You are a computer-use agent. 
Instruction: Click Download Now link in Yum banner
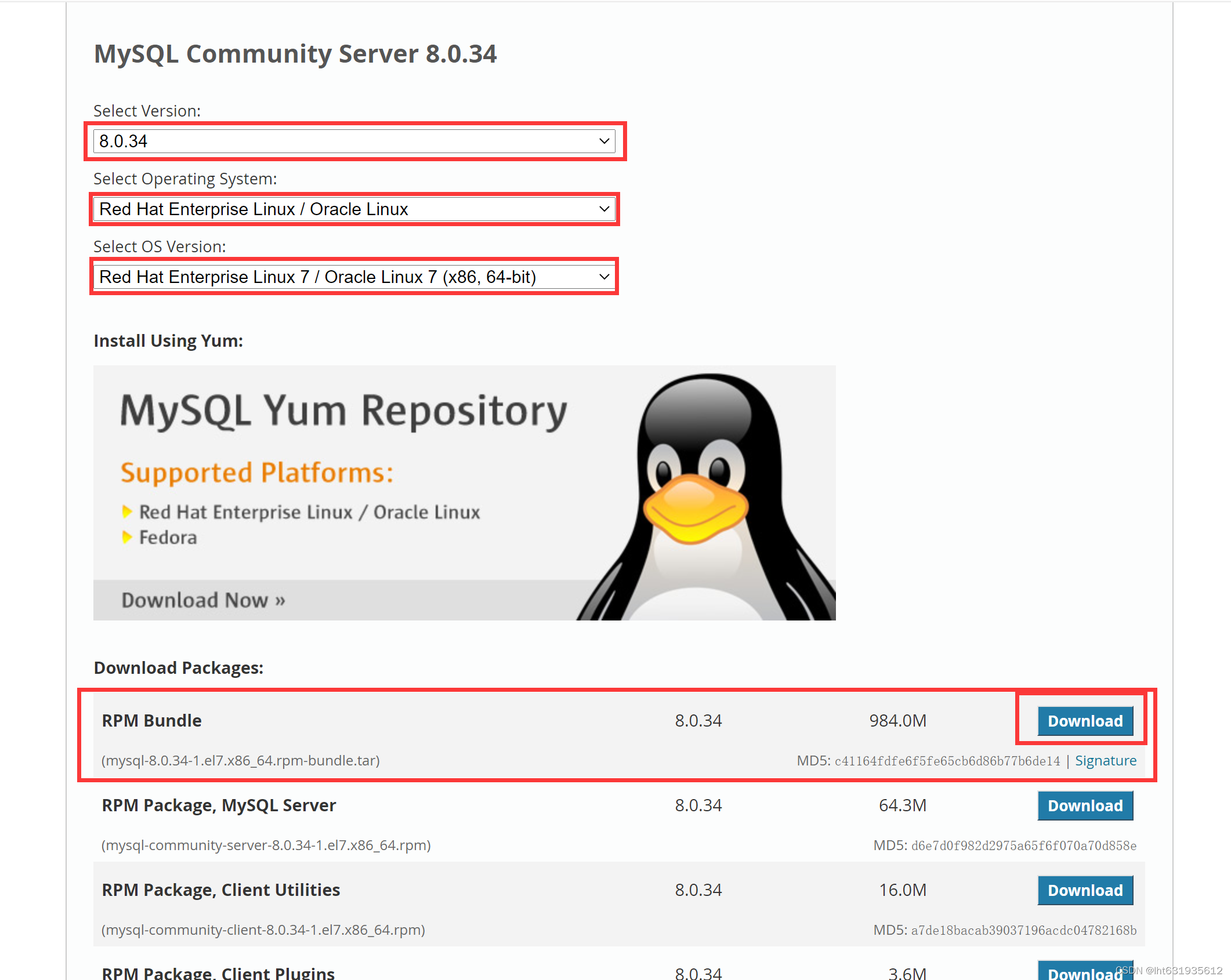point(203,600)
